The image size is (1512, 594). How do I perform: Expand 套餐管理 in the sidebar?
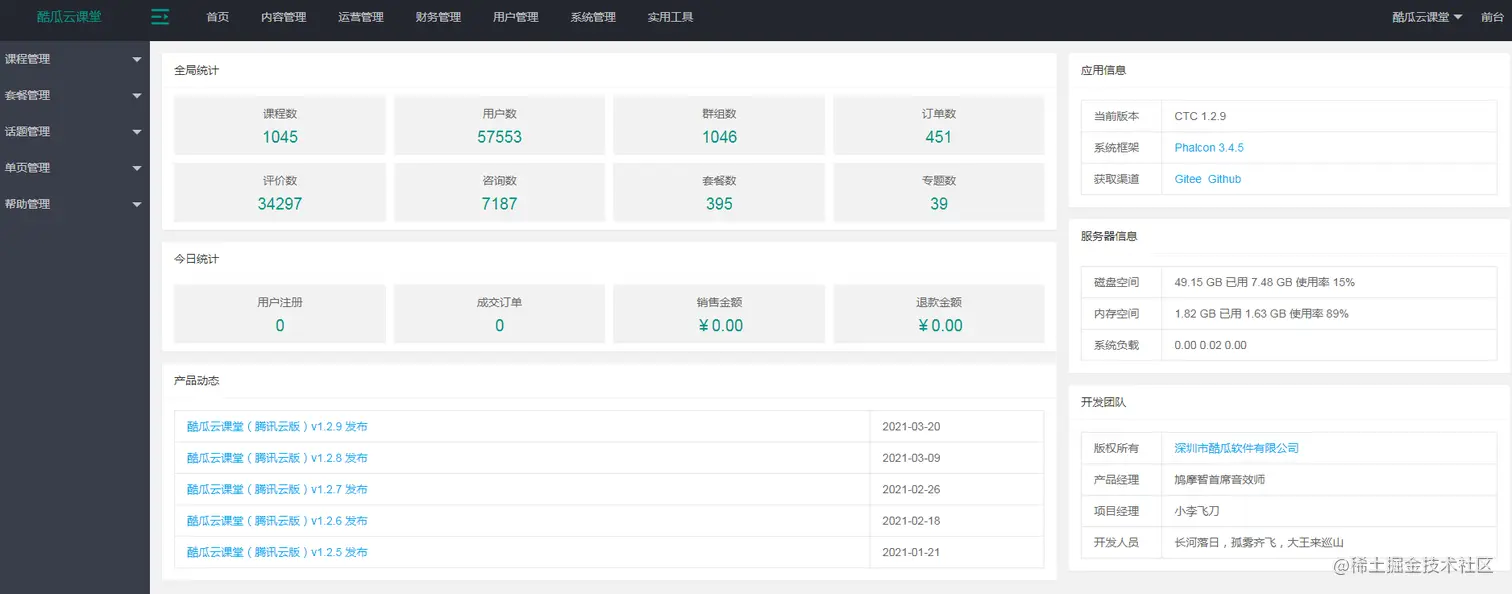[75, 95]
